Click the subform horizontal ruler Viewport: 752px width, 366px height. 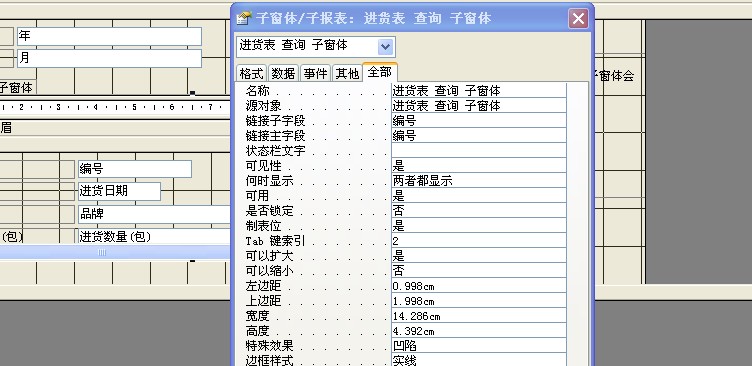click(x=115, y=107)
